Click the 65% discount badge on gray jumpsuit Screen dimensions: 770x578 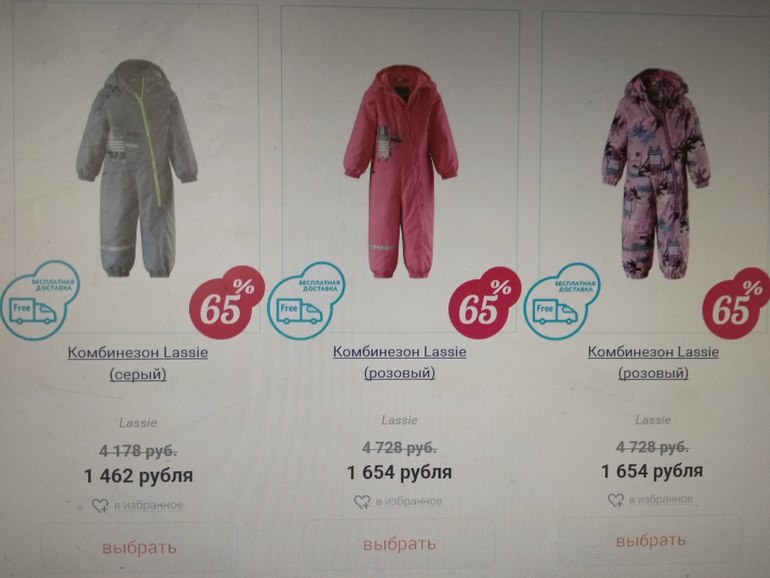coord(226,302)
